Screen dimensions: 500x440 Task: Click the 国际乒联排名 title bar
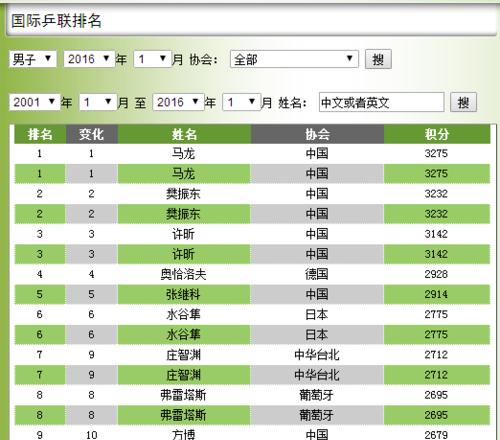252,21
